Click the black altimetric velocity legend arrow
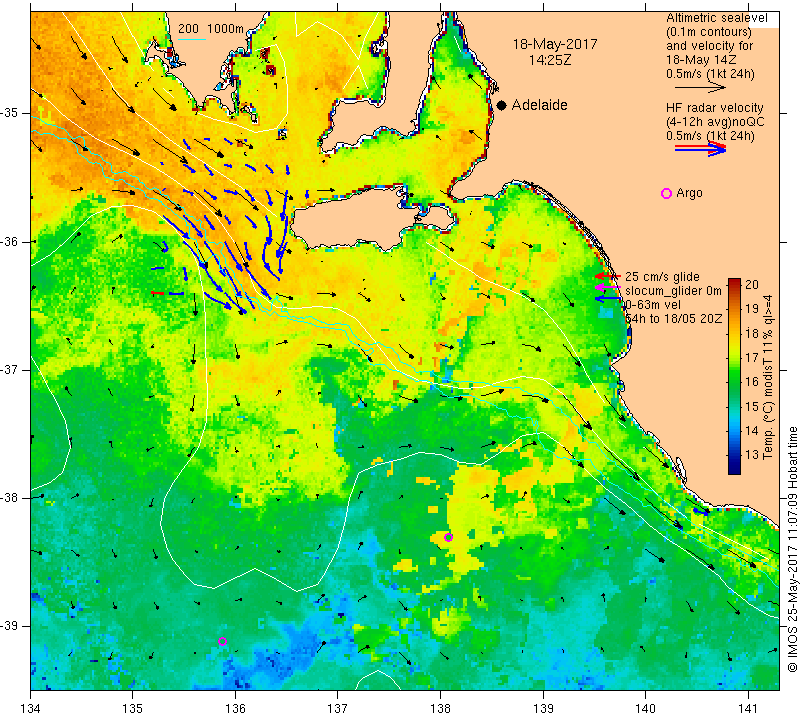This screenshot has height=720, width=800. click(700, 88)
